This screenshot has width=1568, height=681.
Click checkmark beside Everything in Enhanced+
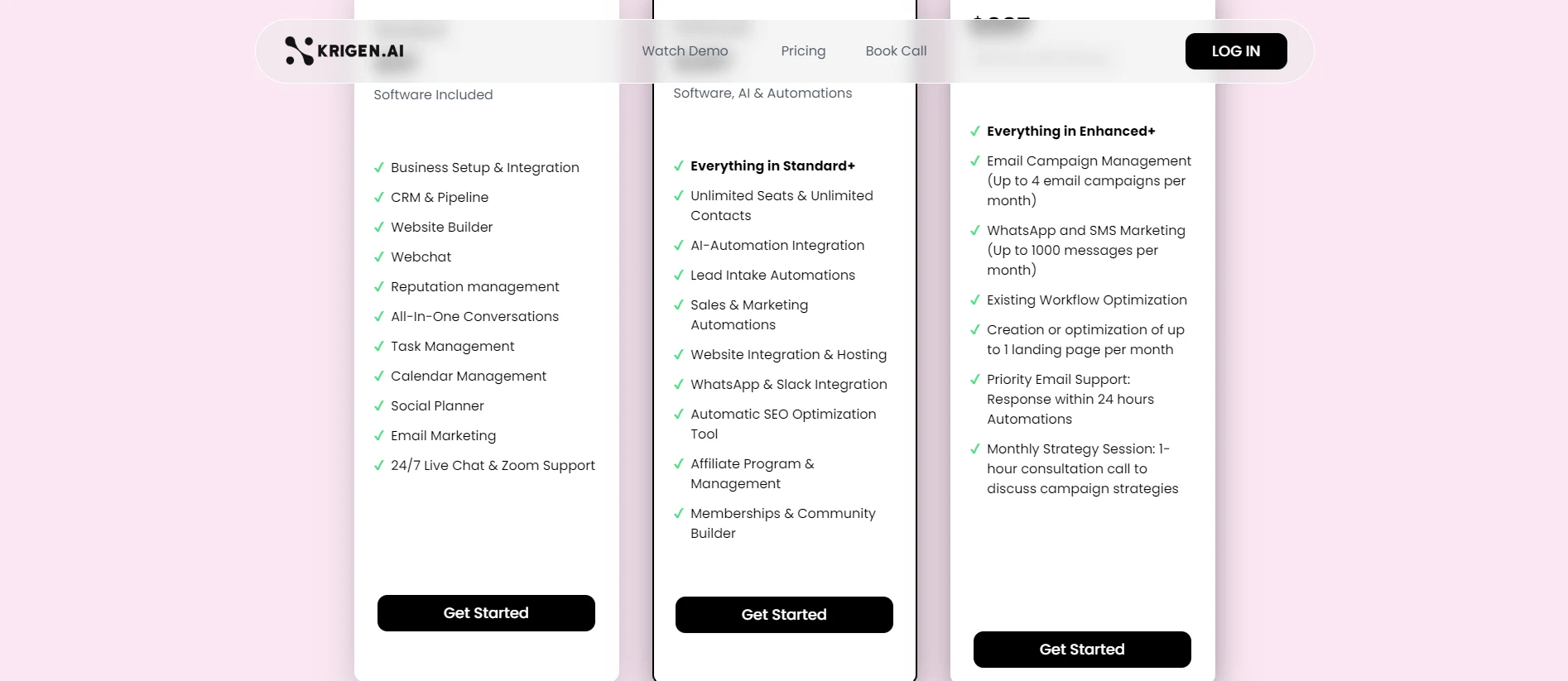974,131
